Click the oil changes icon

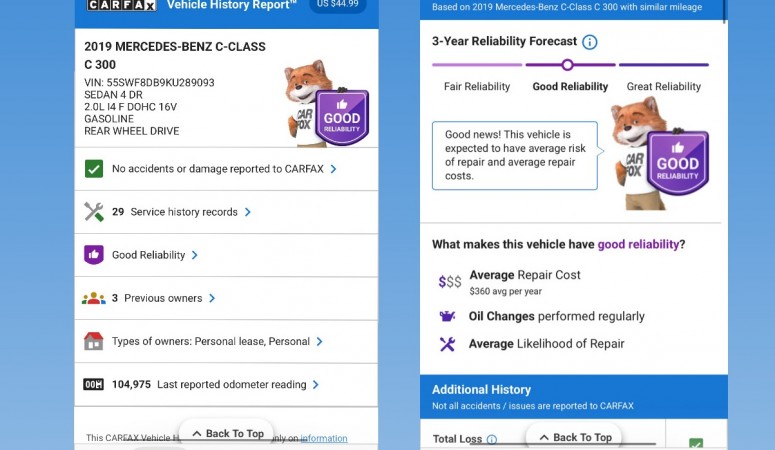[x=448, y=316]
